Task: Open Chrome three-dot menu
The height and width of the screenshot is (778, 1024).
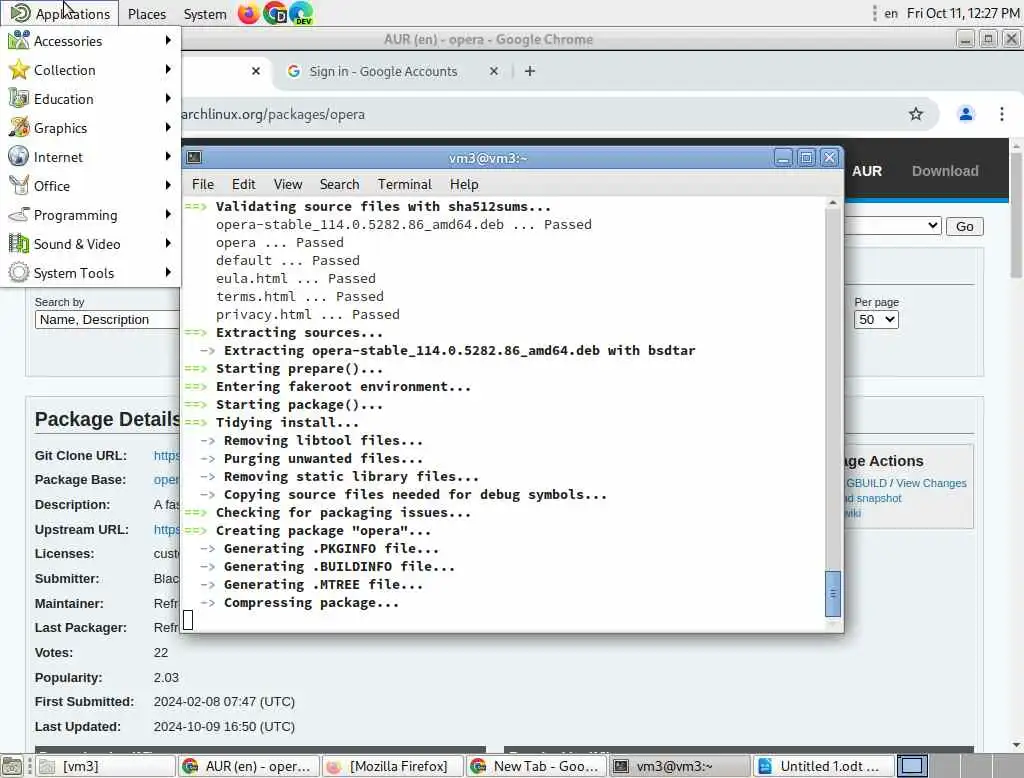Action: tap(1002, 114)
